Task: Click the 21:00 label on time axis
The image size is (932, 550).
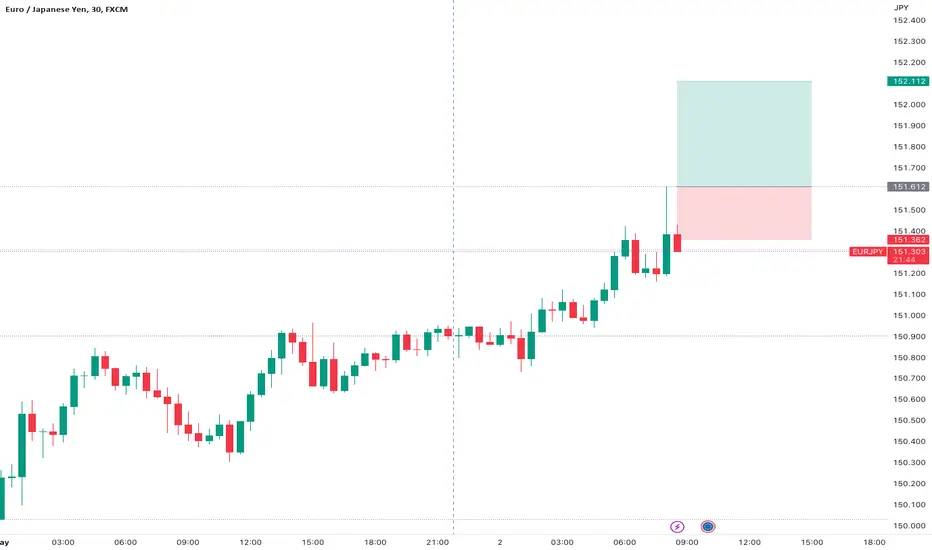Action: (437, 542)
